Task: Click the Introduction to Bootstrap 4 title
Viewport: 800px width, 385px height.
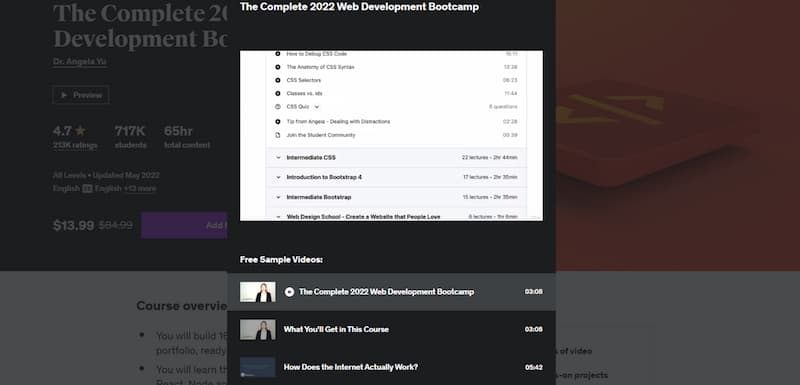Action: 324,177
